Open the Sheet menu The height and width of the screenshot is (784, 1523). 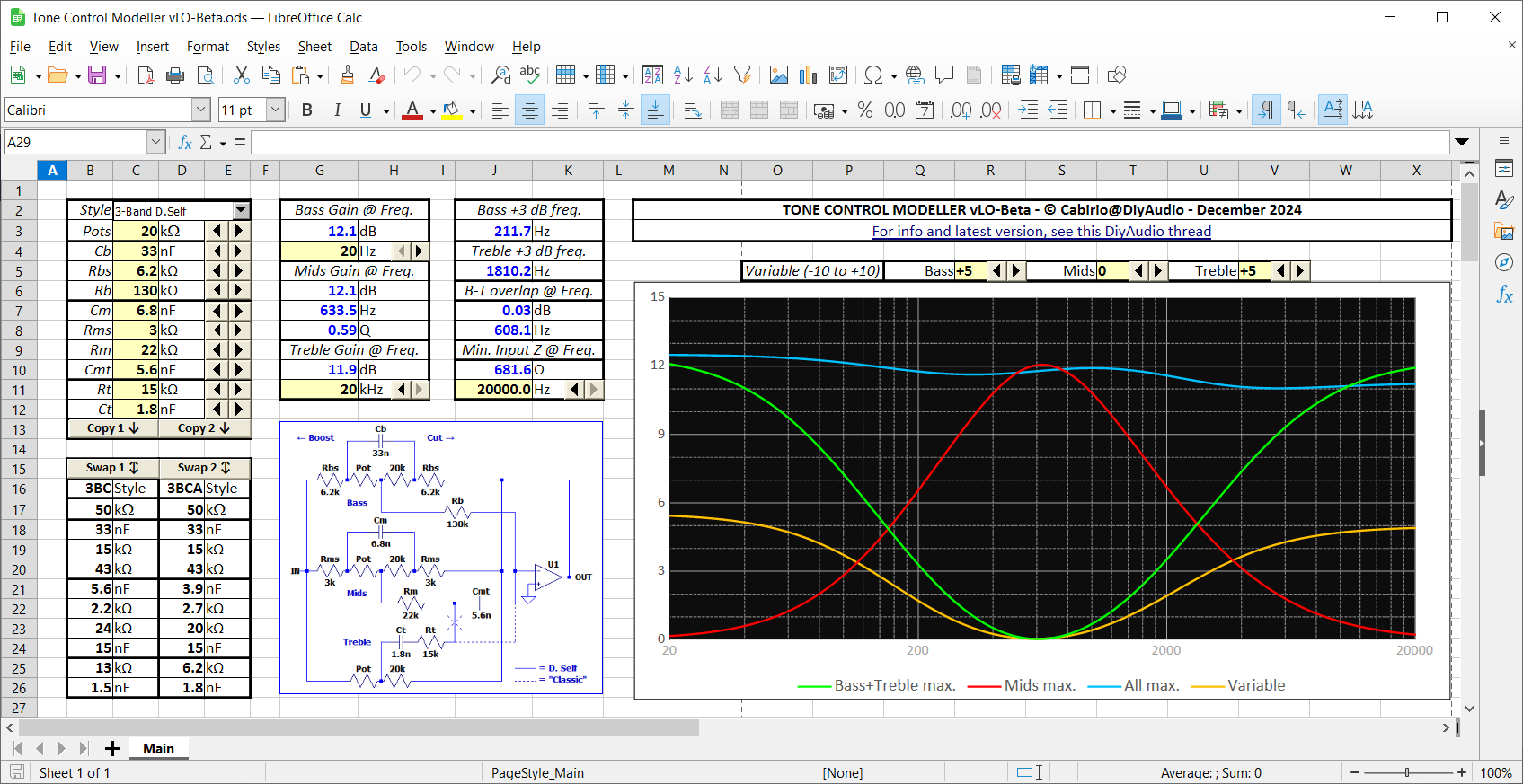[x=314, y=47]
